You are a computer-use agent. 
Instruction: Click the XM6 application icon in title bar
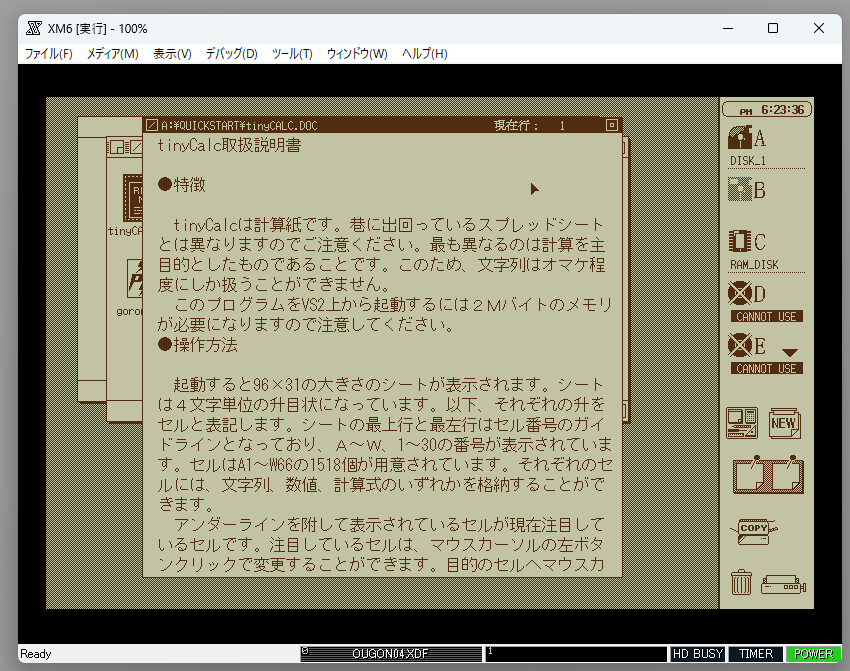coord(34,28)
